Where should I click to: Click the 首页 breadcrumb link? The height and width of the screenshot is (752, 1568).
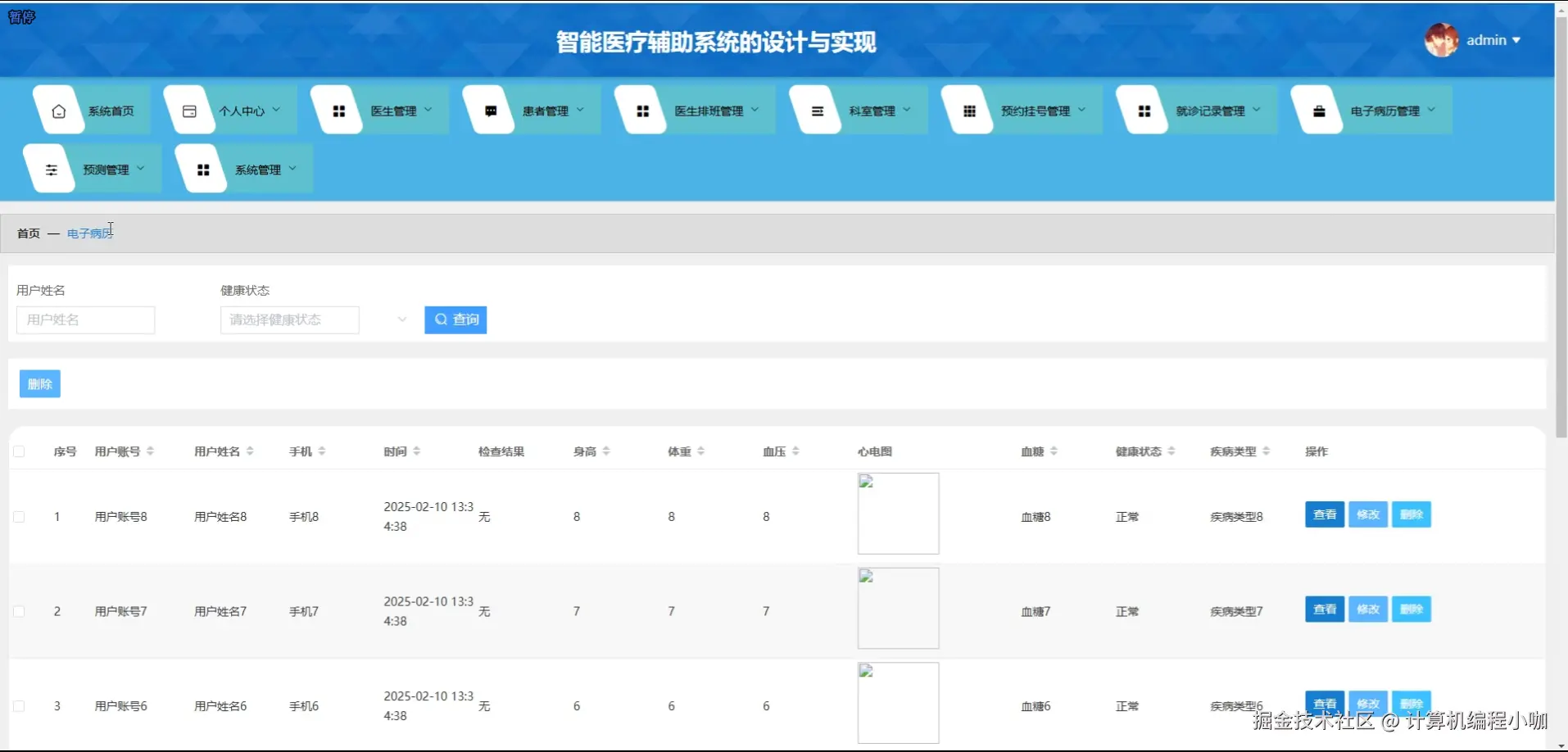click(27, 233)
